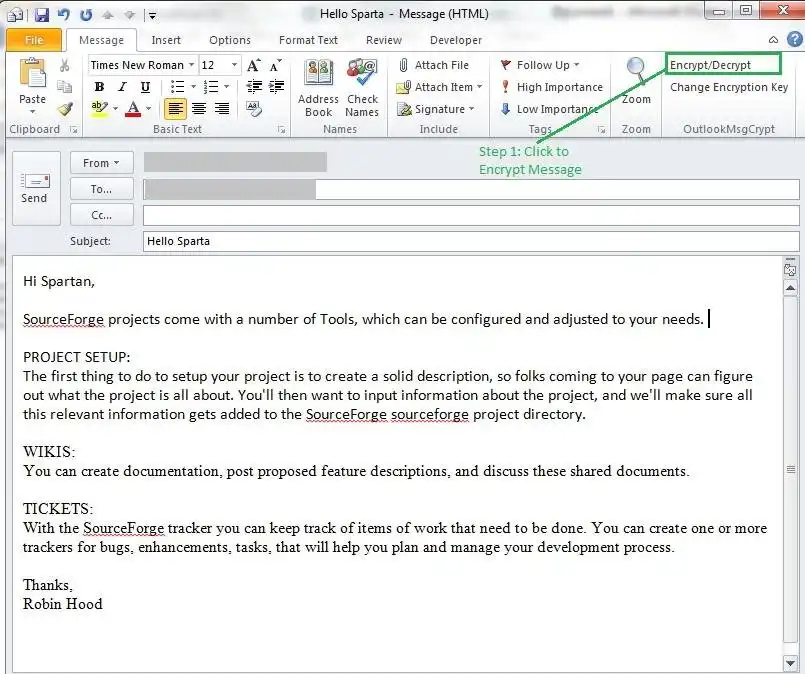Click the Help question mark icon
Screen dimensions: 805x674
pyautogui.click(x=794, y=40)
